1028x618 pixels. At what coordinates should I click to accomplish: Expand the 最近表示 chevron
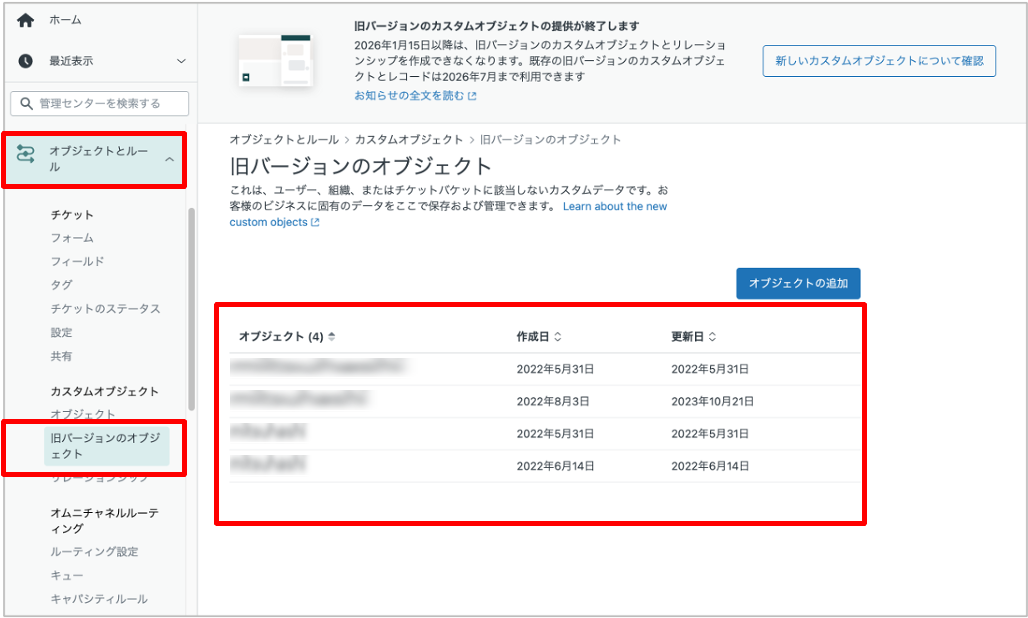181,61
